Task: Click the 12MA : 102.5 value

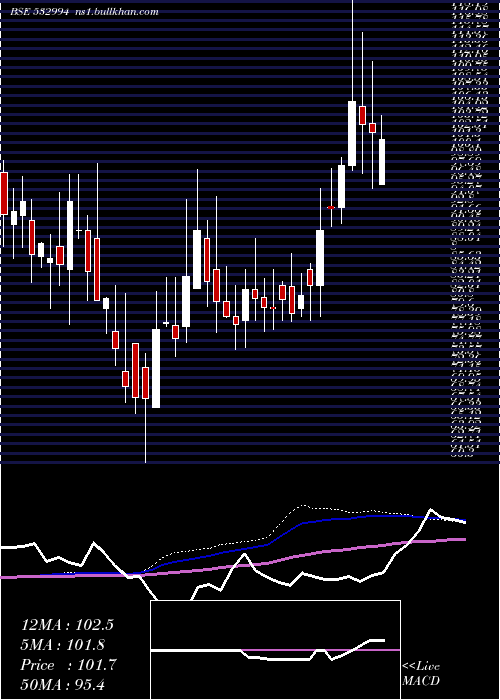Action: point(67,625)
